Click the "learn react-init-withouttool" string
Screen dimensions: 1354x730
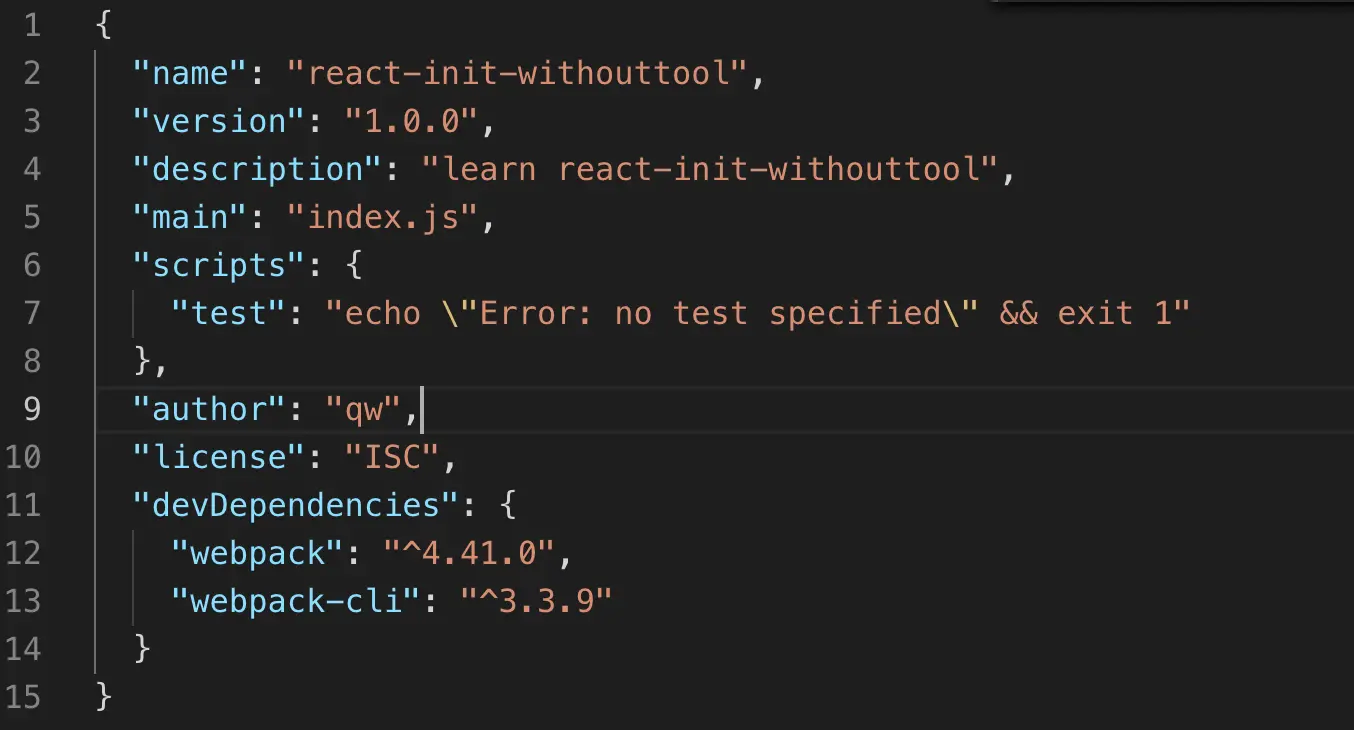pos(709,169)
